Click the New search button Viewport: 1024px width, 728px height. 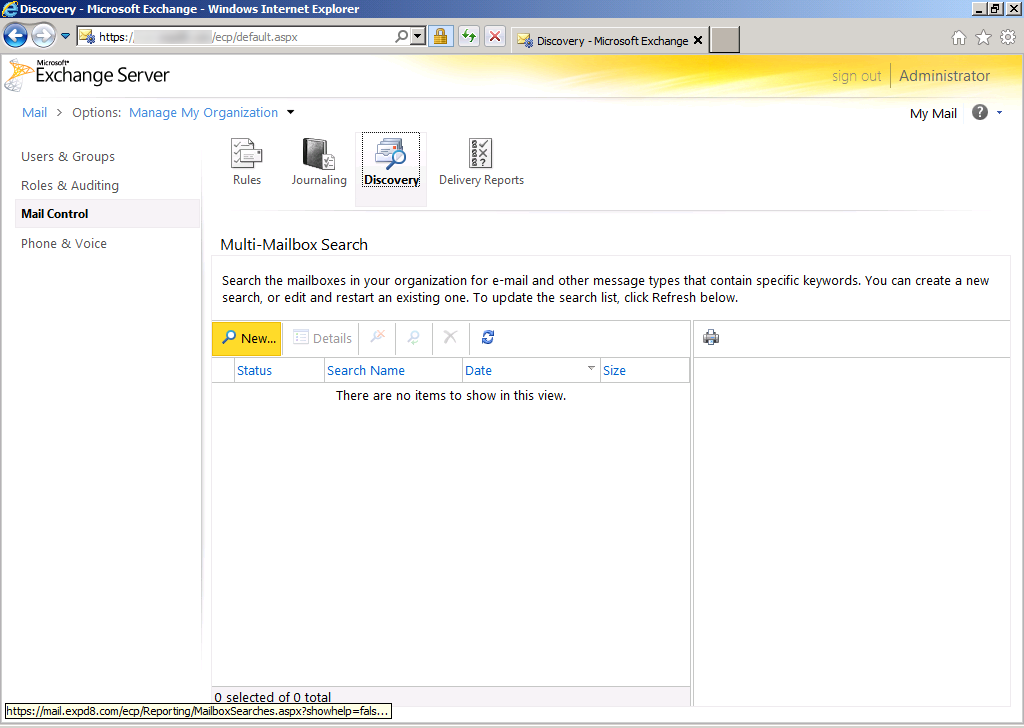(x=247, y=338)
